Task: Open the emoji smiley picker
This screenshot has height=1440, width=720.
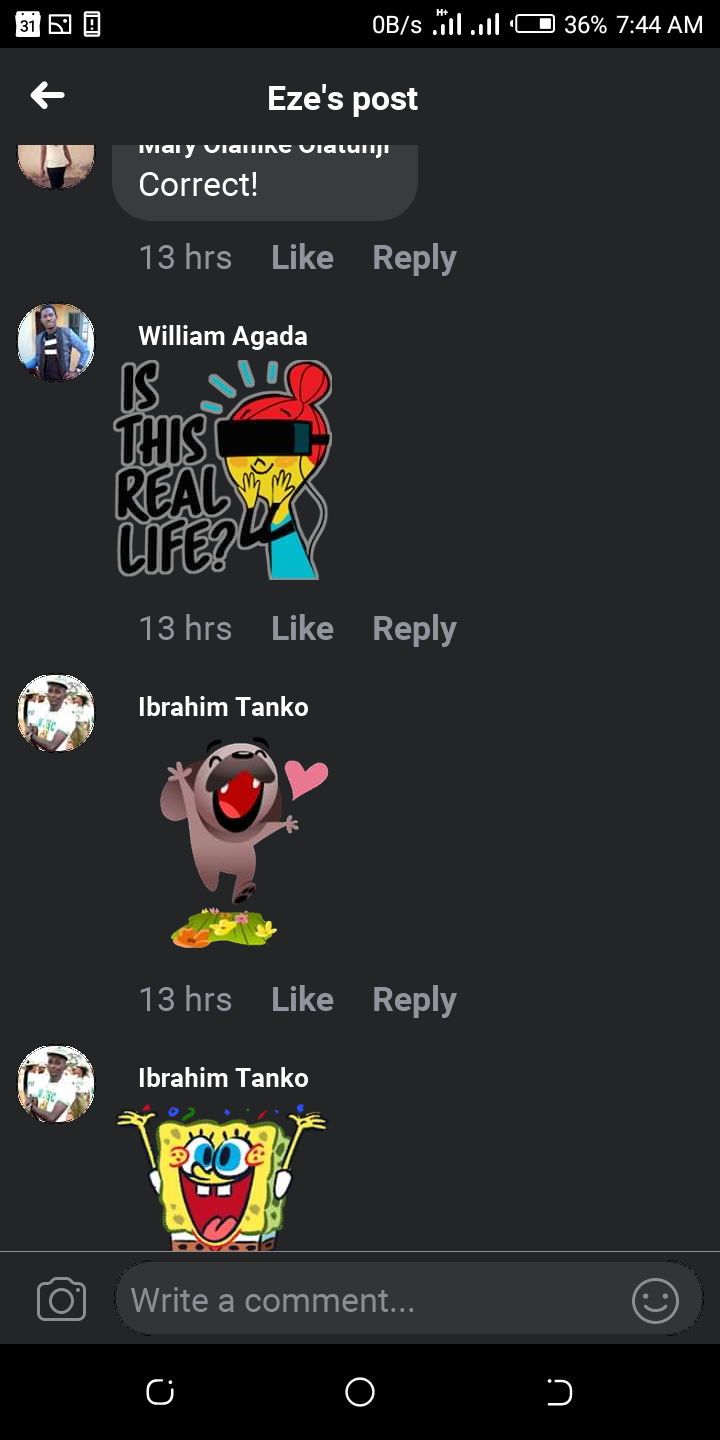Action: [655, 1300]
